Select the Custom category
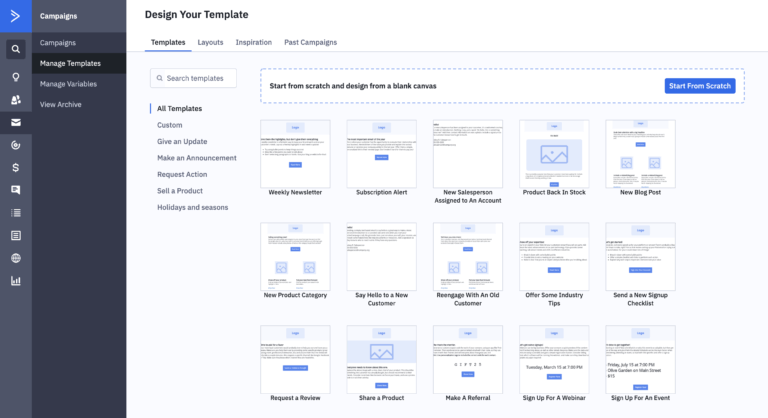The image size is (768, 418). click(x=169, y=125)
